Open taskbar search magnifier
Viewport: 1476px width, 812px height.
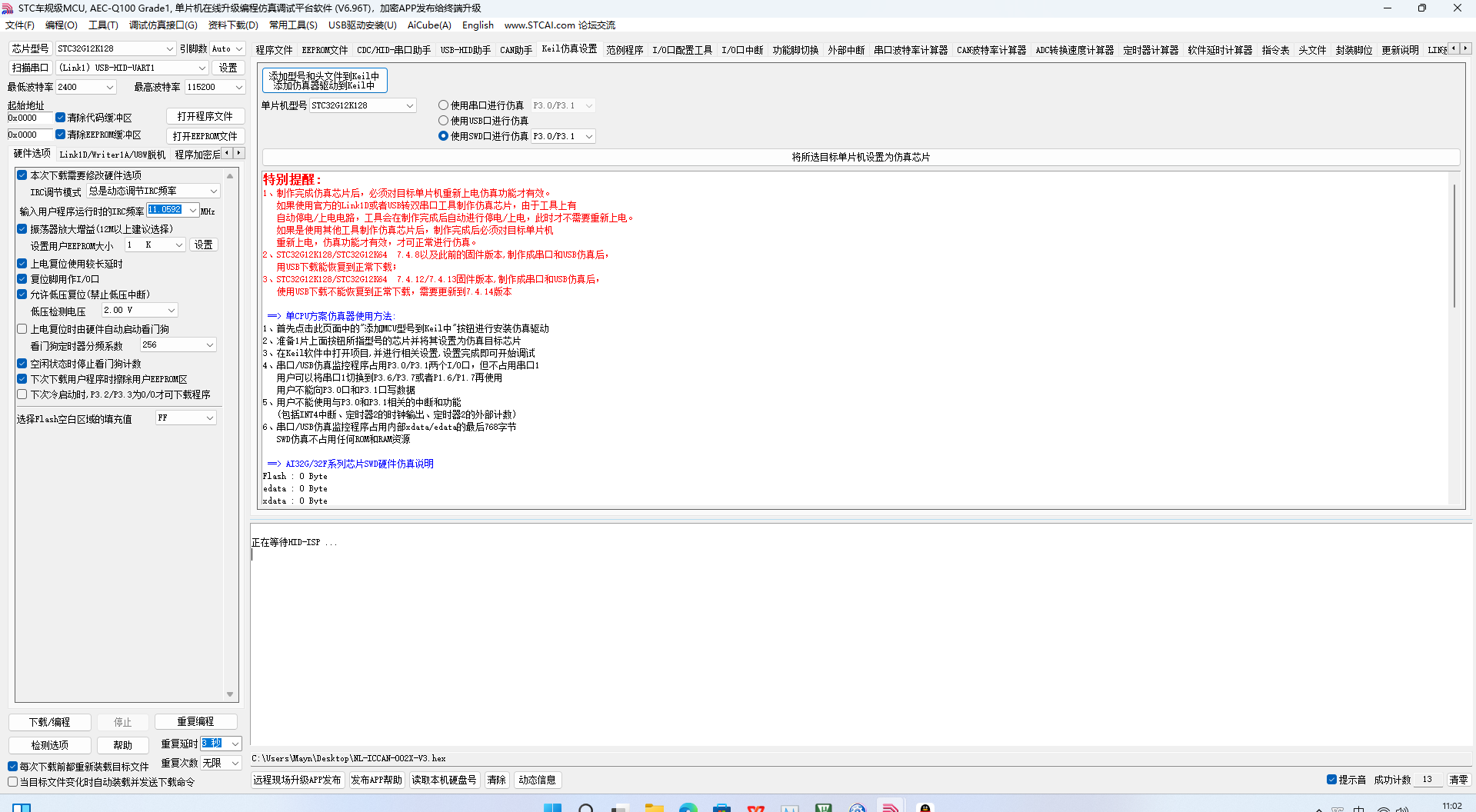point(586,807)
